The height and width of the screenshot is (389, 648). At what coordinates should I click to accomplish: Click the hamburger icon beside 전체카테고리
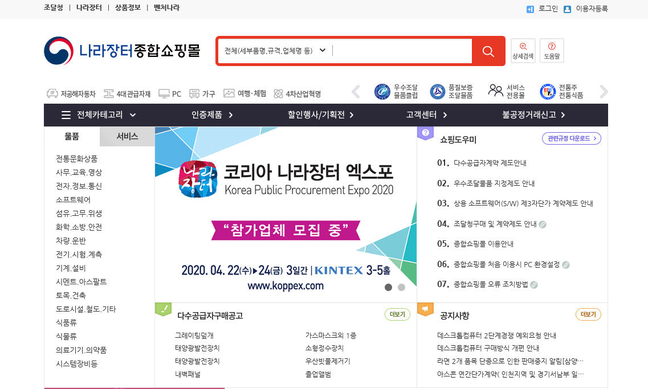point(66,115)
